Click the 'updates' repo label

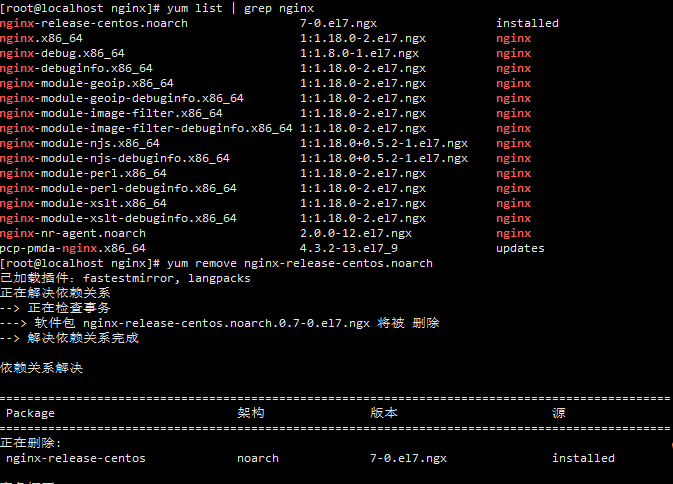pyautogui.click(x=520, y=248)
